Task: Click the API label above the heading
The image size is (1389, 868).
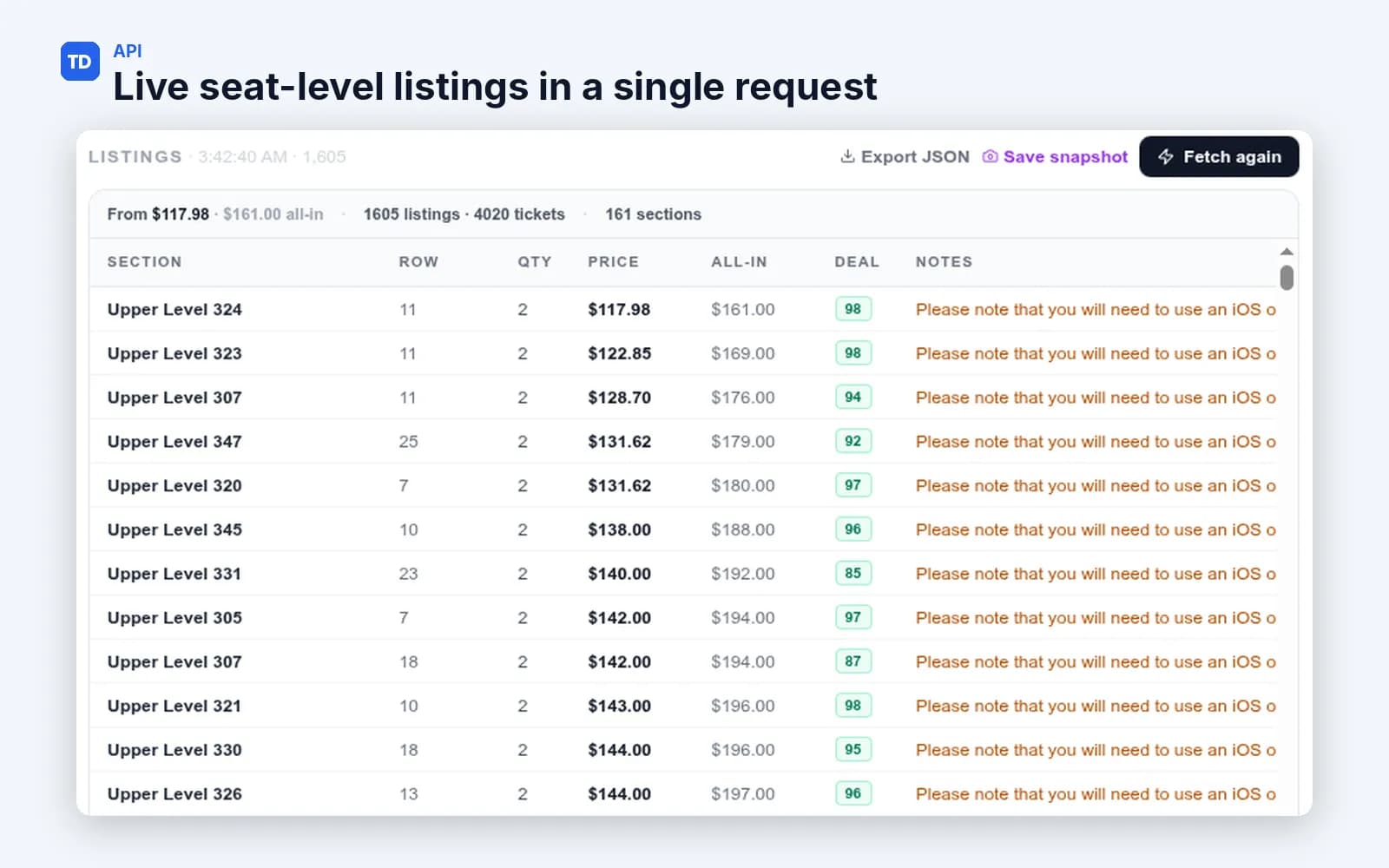Action: 128,51
